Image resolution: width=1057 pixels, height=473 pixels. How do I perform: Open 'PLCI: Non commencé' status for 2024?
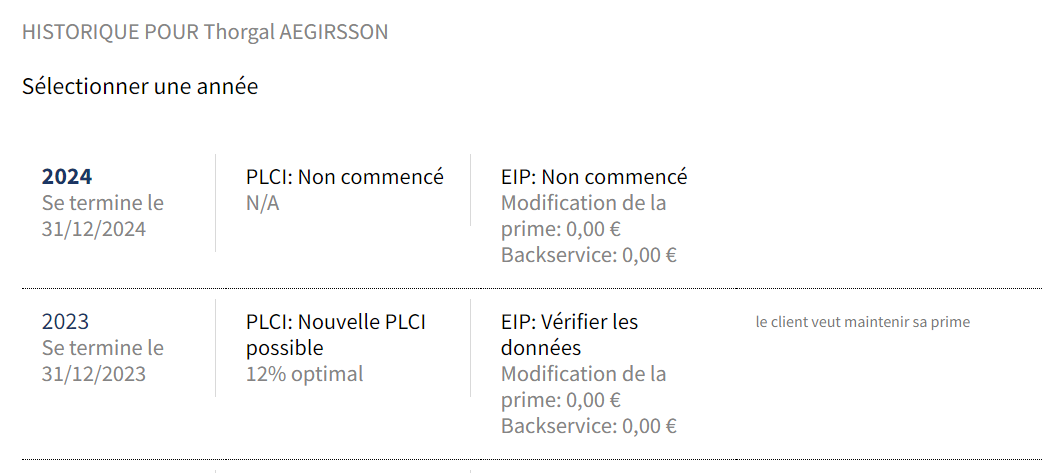345,177
